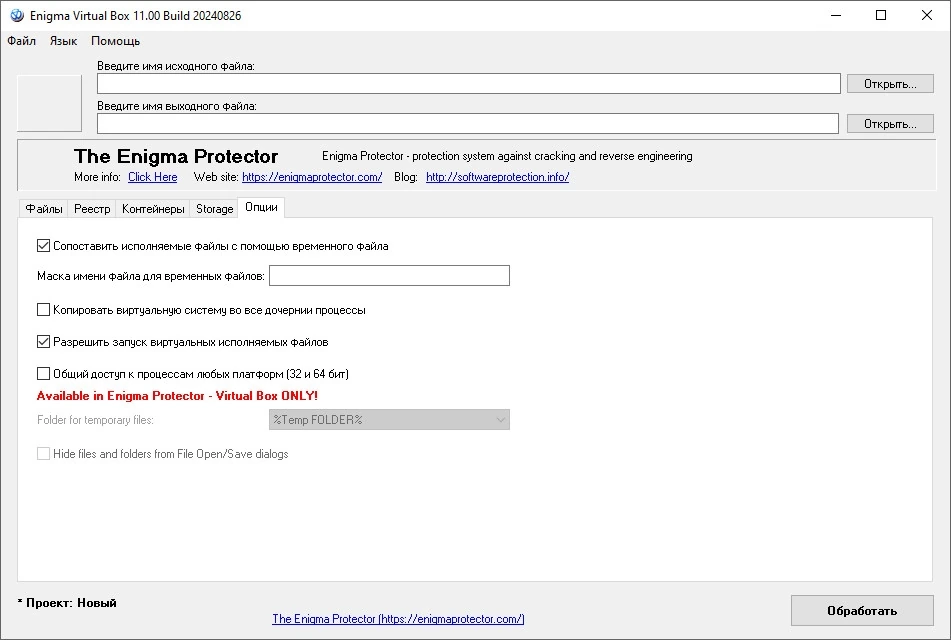The height and width of the screenshot is (640, 951).
Task: Minimize the Enigma Virtual Box window
Action: tap(836, 15)
